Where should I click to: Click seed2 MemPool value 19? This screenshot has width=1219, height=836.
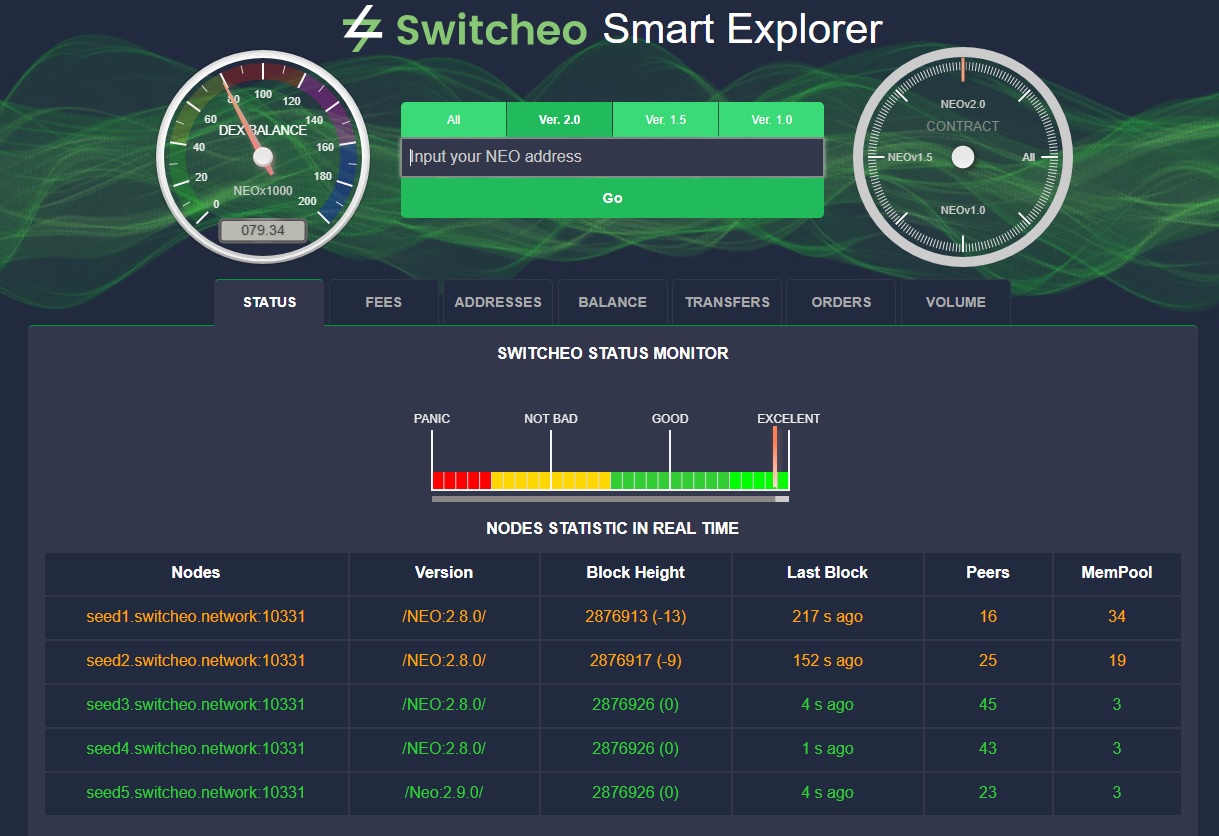[1117, 661]
